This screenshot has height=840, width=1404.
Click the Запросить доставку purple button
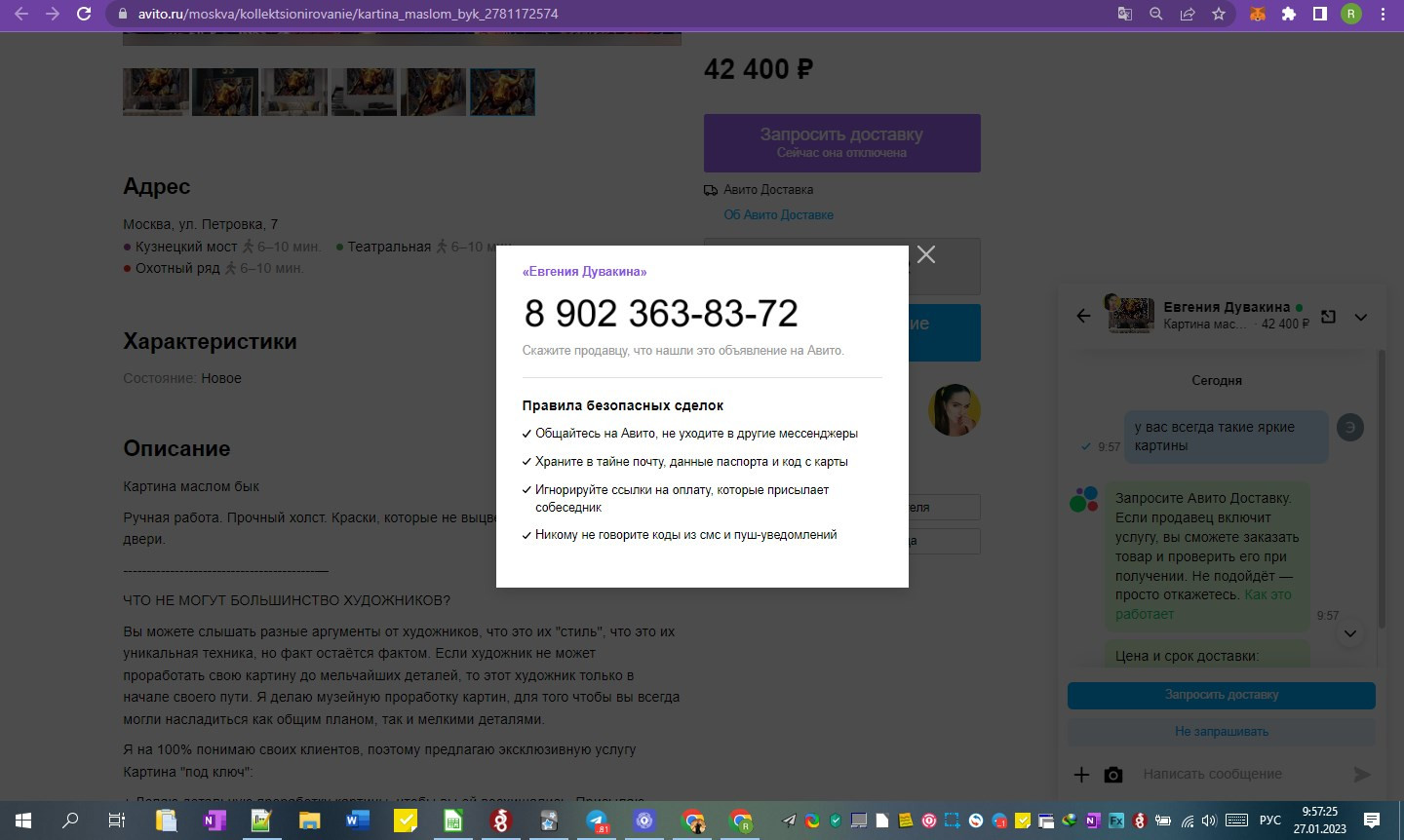(842, 143)
